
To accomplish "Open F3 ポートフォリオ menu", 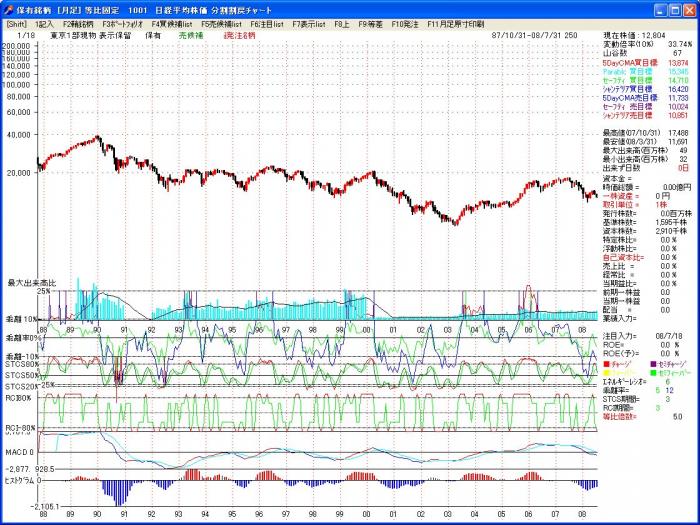I will pos(122,25).
